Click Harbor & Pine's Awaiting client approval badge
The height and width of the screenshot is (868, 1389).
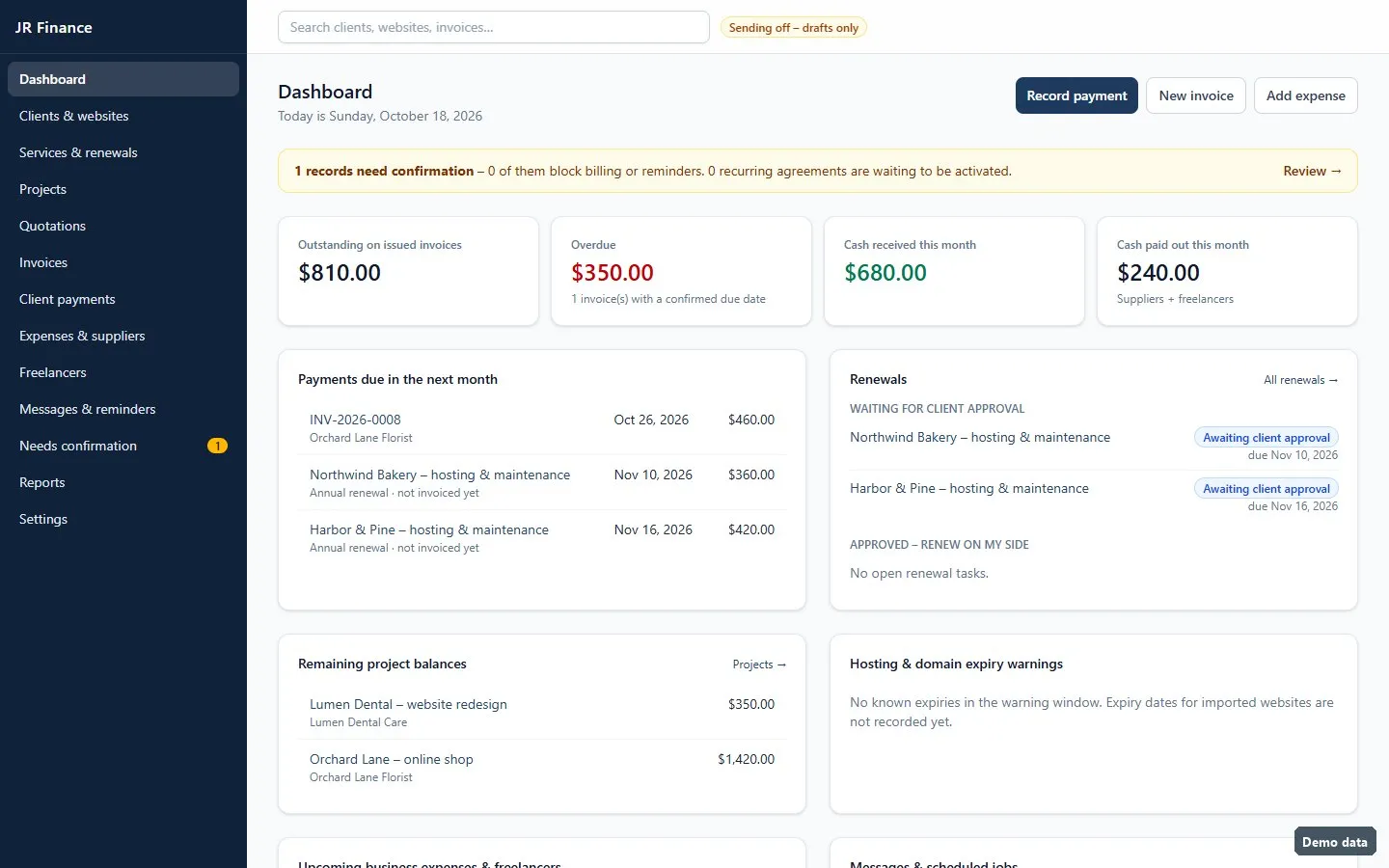coord(1266,489)
